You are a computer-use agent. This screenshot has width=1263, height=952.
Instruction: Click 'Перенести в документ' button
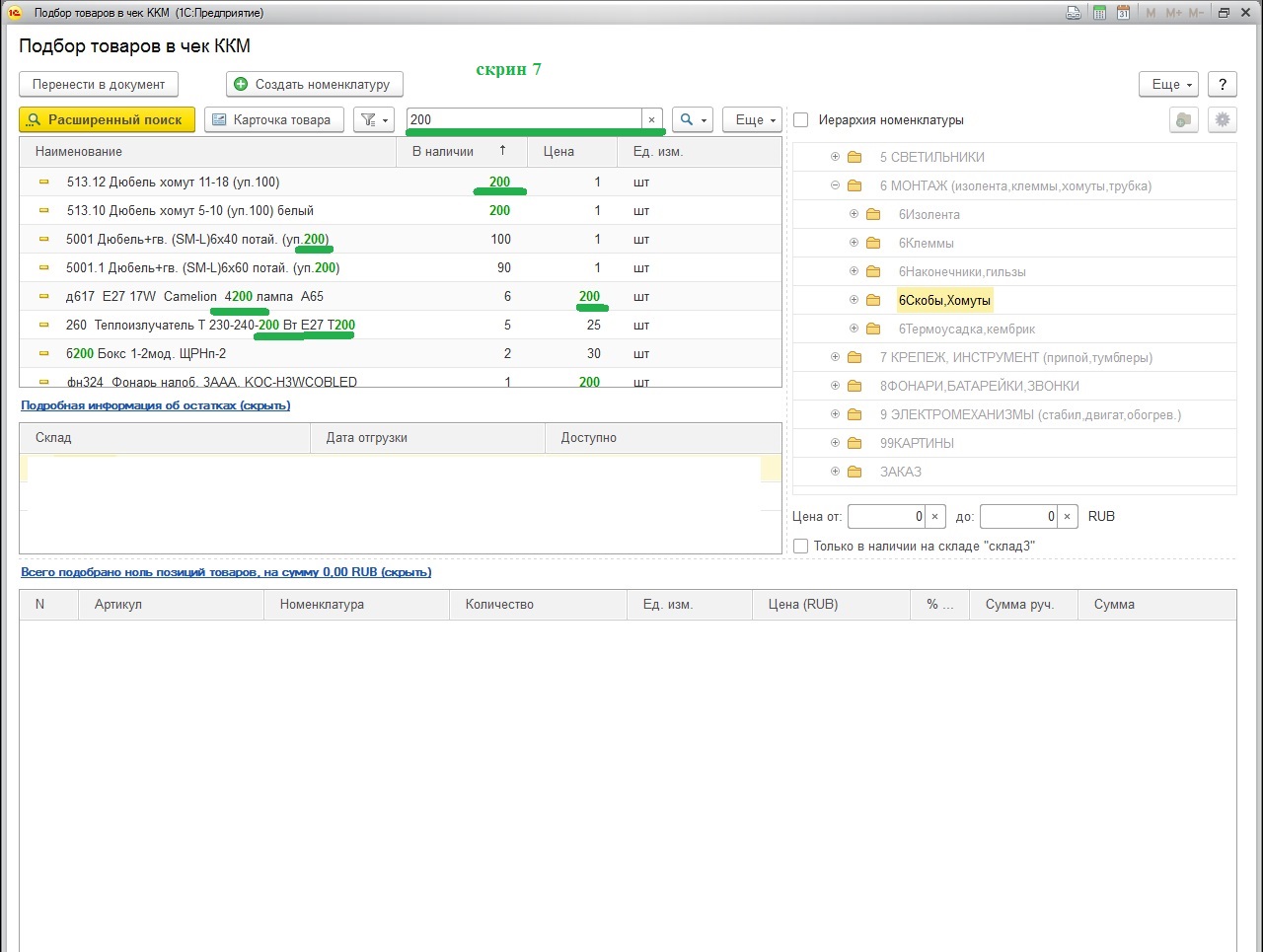[99, 84]
